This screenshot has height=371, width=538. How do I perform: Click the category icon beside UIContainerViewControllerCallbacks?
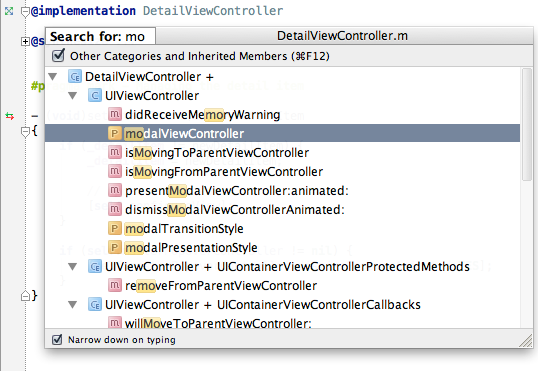(95, 304)
